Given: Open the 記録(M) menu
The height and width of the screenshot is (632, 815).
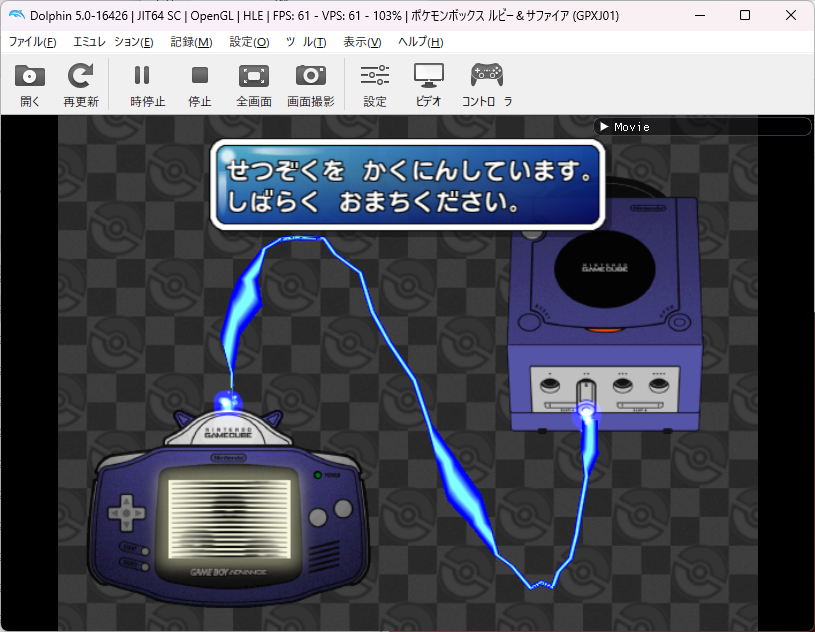Looking at the screenshot, I should pos(191,42).
